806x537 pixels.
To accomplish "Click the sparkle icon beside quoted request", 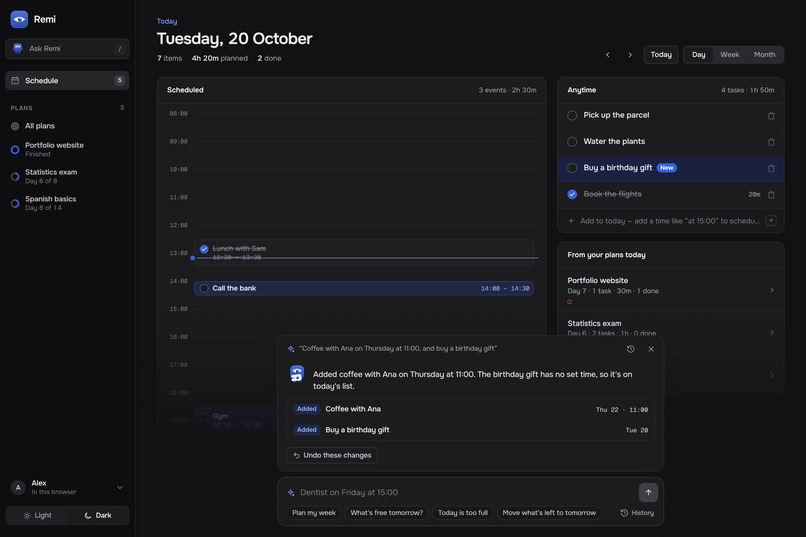I will (291, 349).
